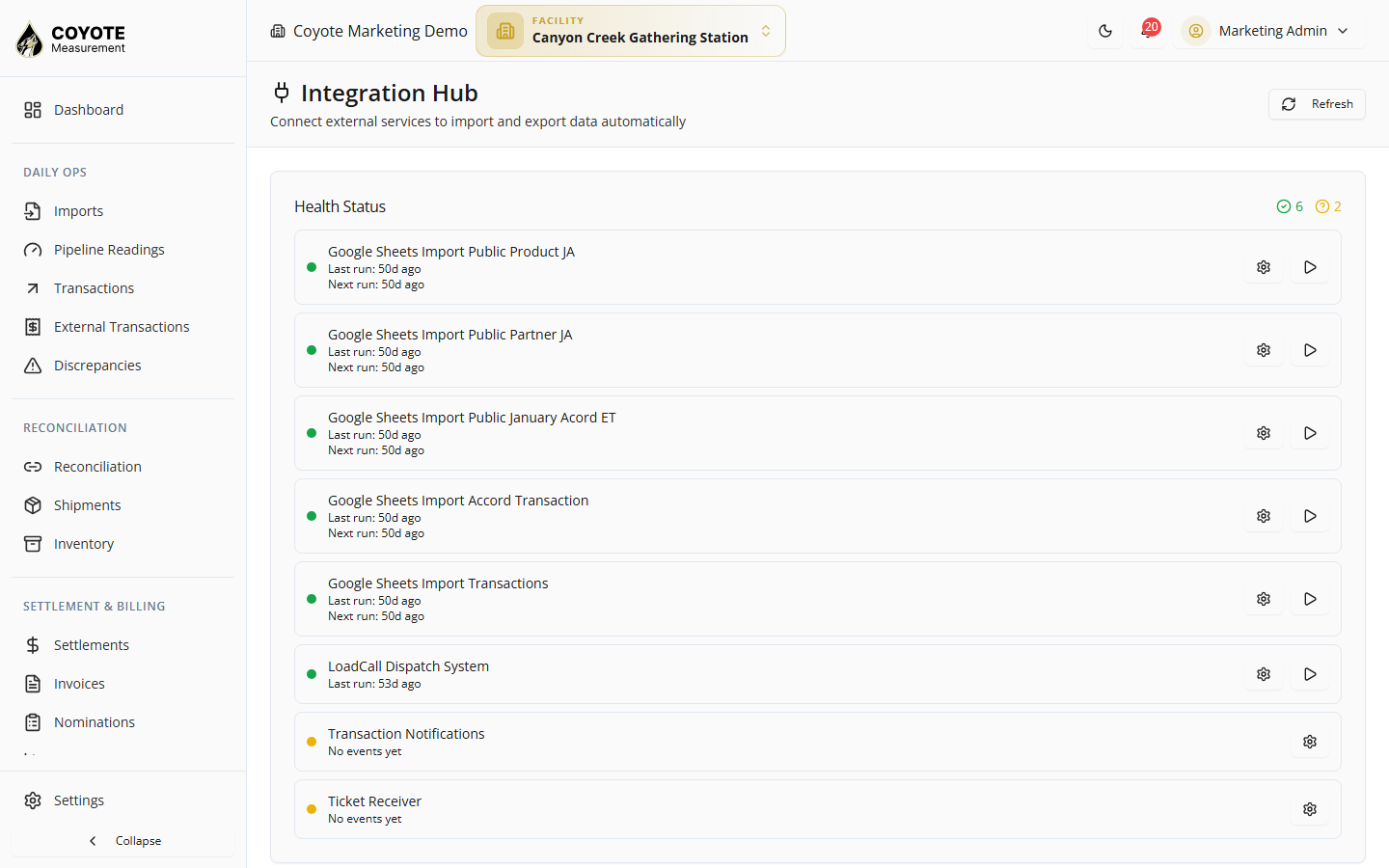Open Nominations page
The height and width of the screenshot is (868, 1389).
(123, 722)
